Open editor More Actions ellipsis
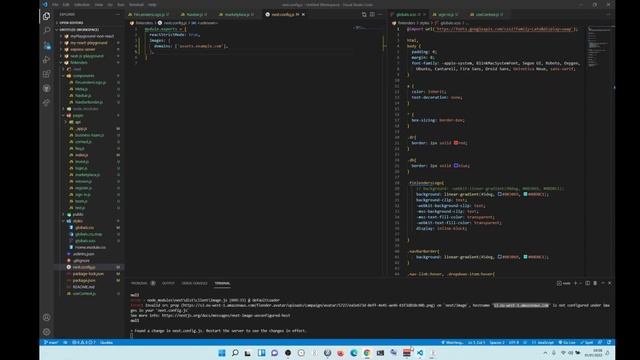Screen dimensions: 640x360 [380, 14]
